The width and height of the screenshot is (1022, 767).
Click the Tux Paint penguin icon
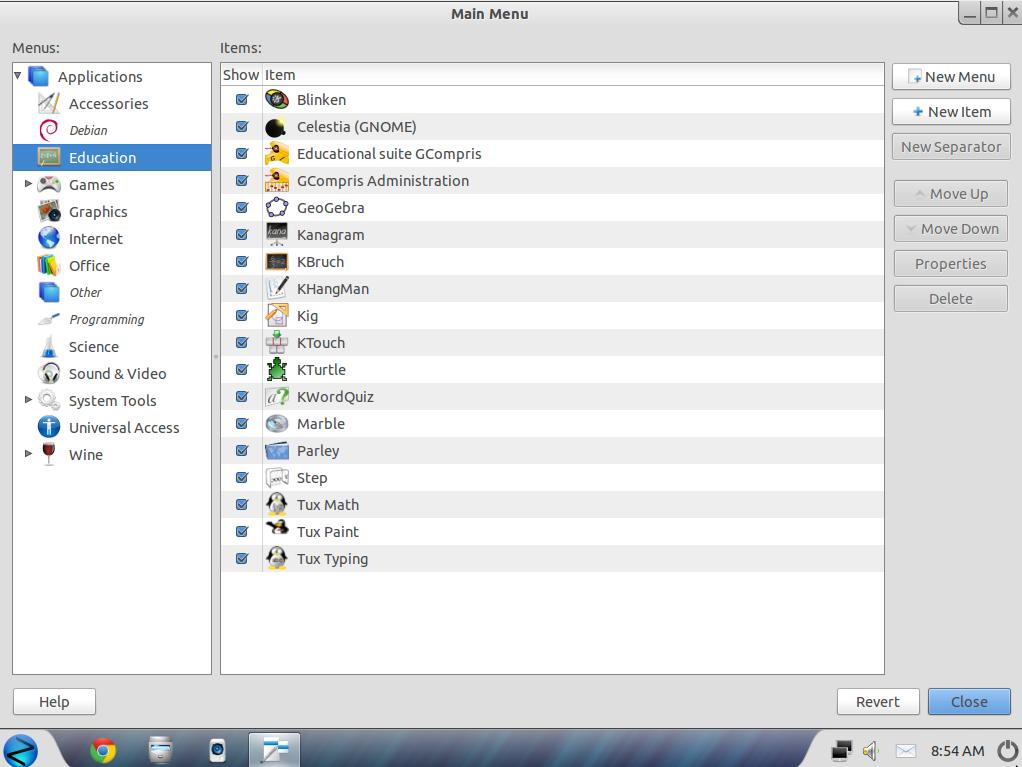click(x=277, y=532)
